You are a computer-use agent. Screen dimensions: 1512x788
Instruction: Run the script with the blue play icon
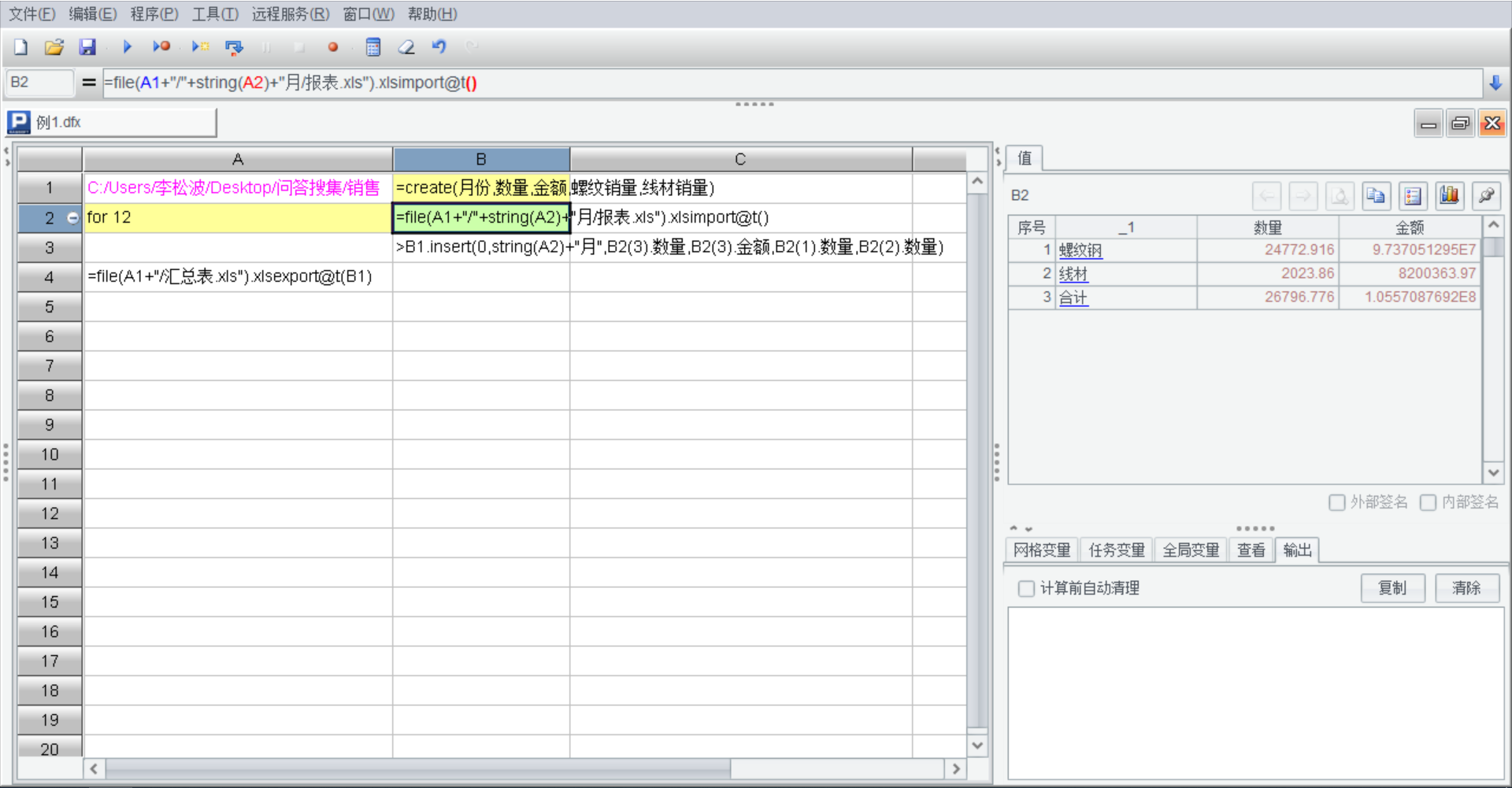[127, 47]
